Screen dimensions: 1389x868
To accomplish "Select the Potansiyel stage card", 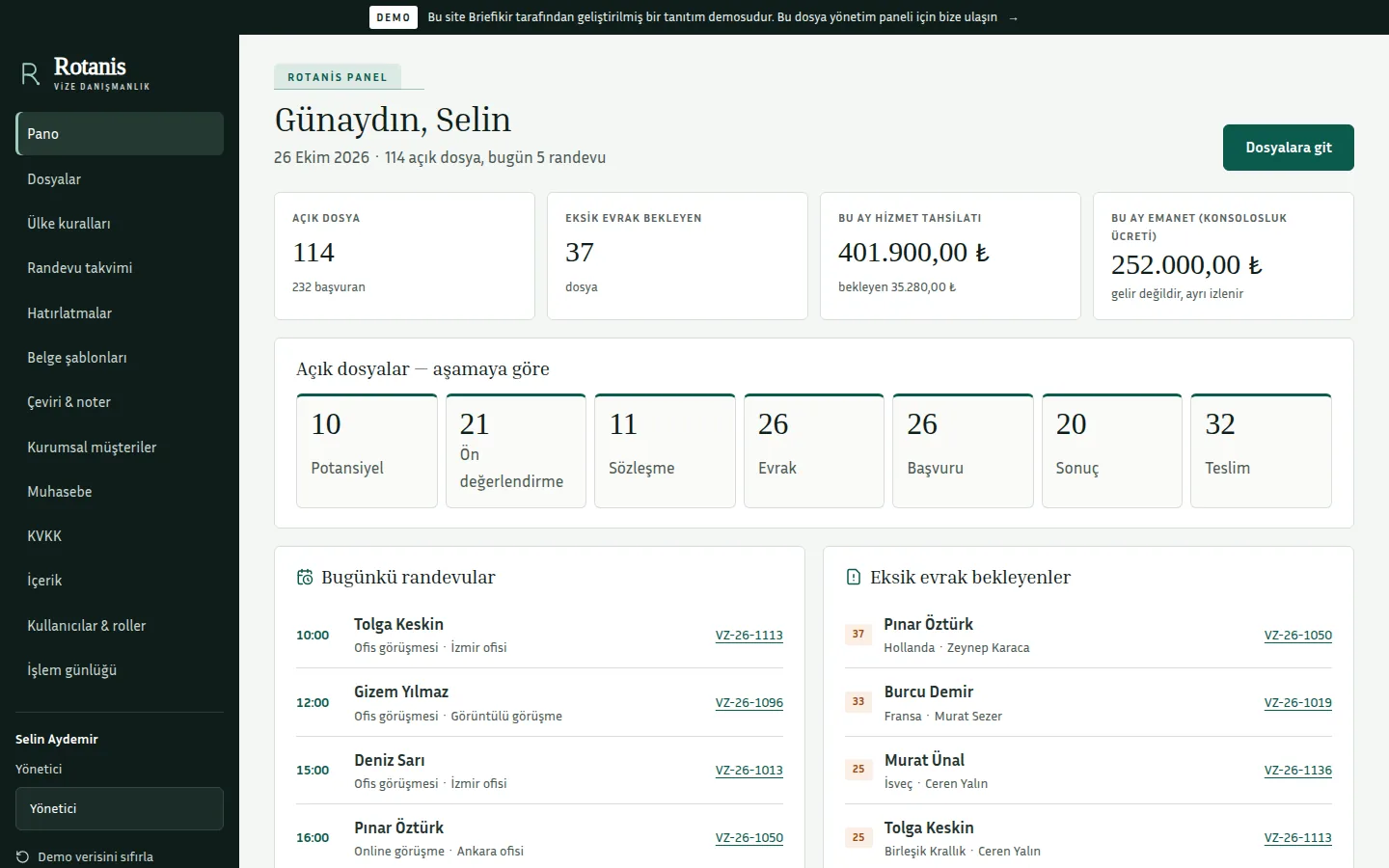I will pyautogui.click(x=367, y=450).
